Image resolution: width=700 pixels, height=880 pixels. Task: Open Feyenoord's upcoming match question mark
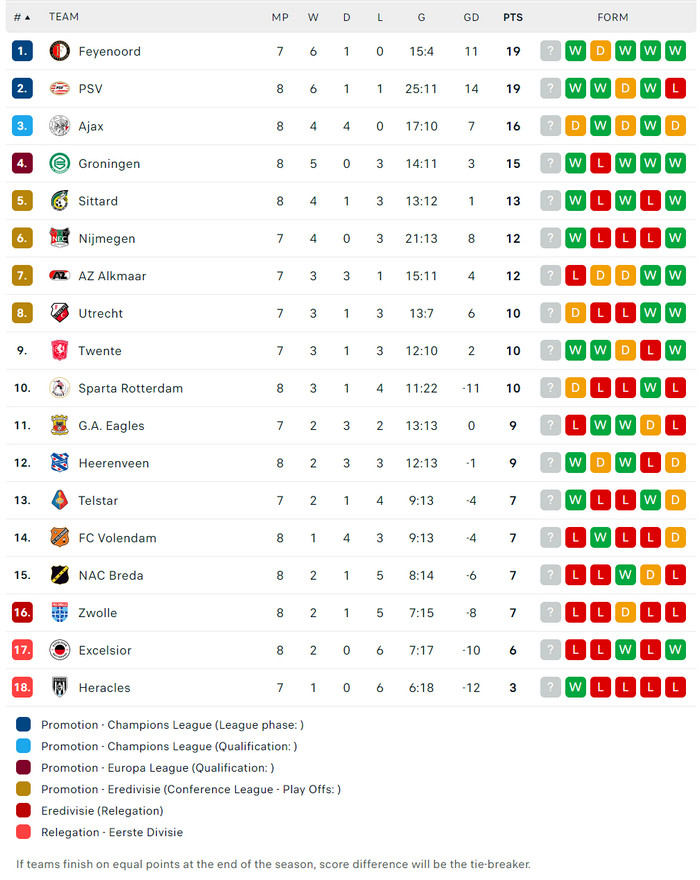pyautogui.click(x=550, y=51)
